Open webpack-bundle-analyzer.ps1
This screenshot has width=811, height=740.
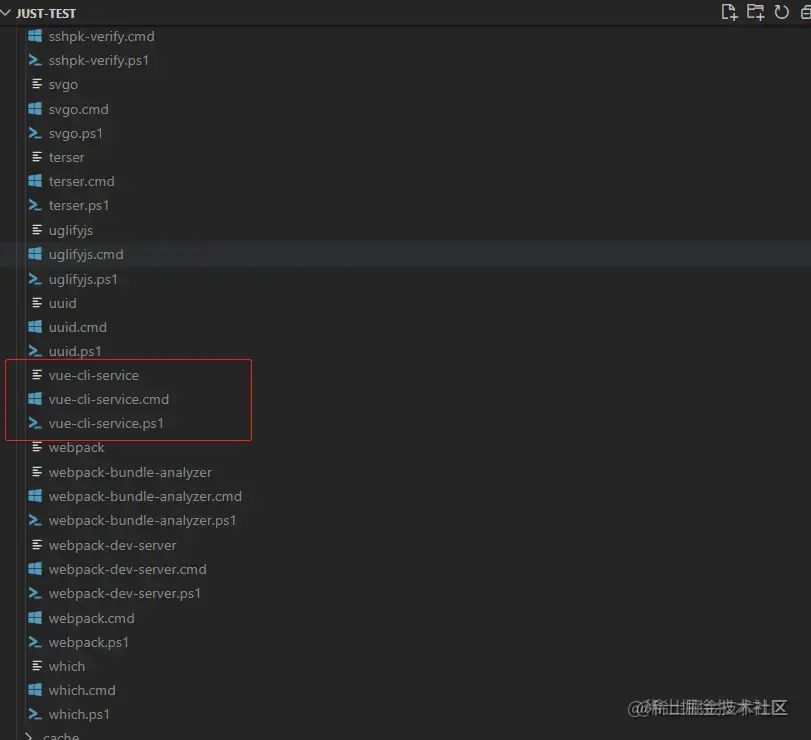(143, 520)
